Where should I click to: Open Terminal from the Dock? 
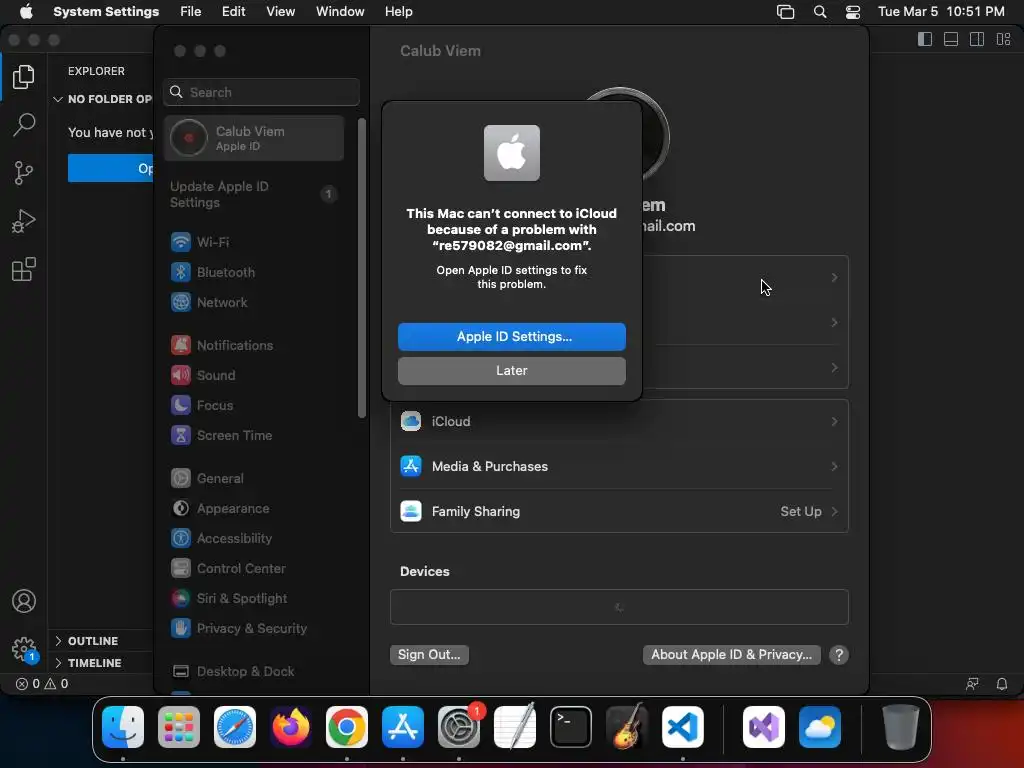571,727
